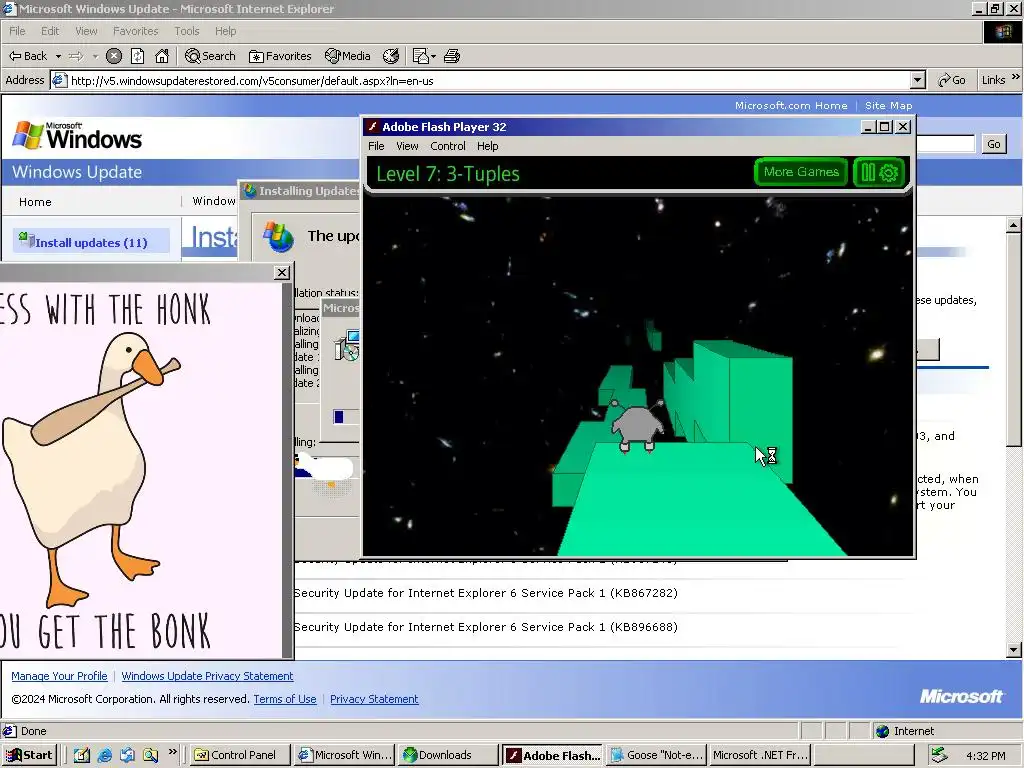Open game settings gear icon
The width and height of the screenshot is (1024, 768).
[889, 172]
